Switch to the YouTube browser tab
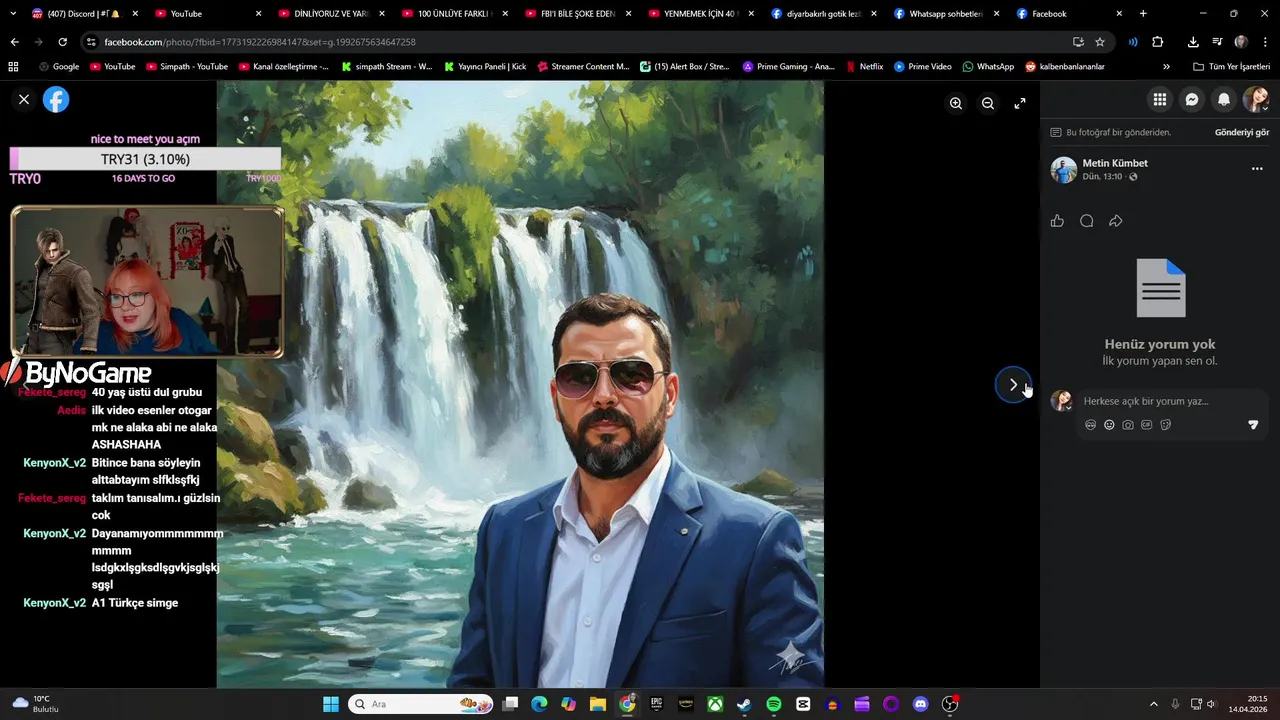This screenshot has height=720, width=1280. pos(208,14)
